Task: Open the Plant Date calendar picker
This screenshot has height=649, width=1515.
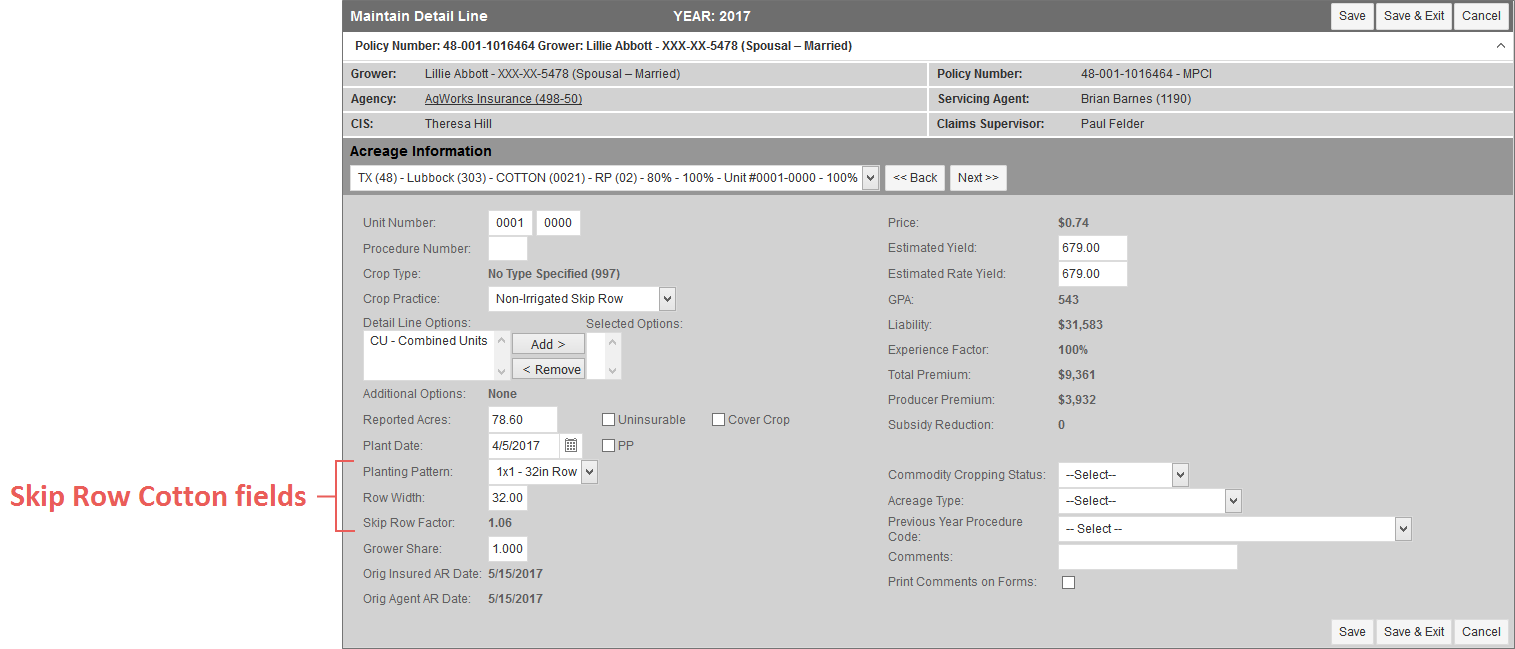Action: (x=571, y=446)
